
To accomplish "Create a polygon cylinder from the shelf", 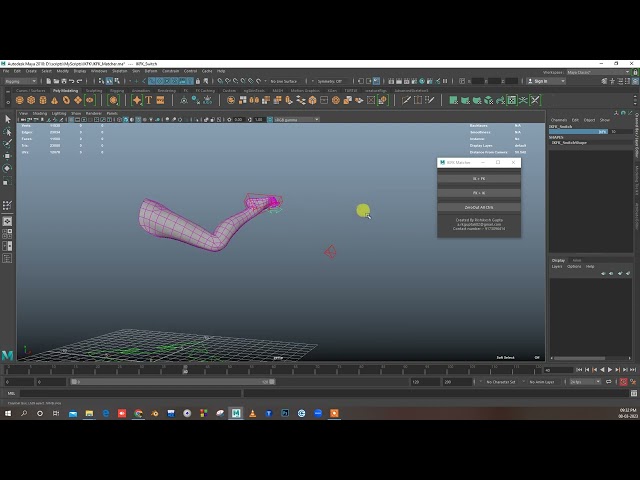I will [43, 100].
